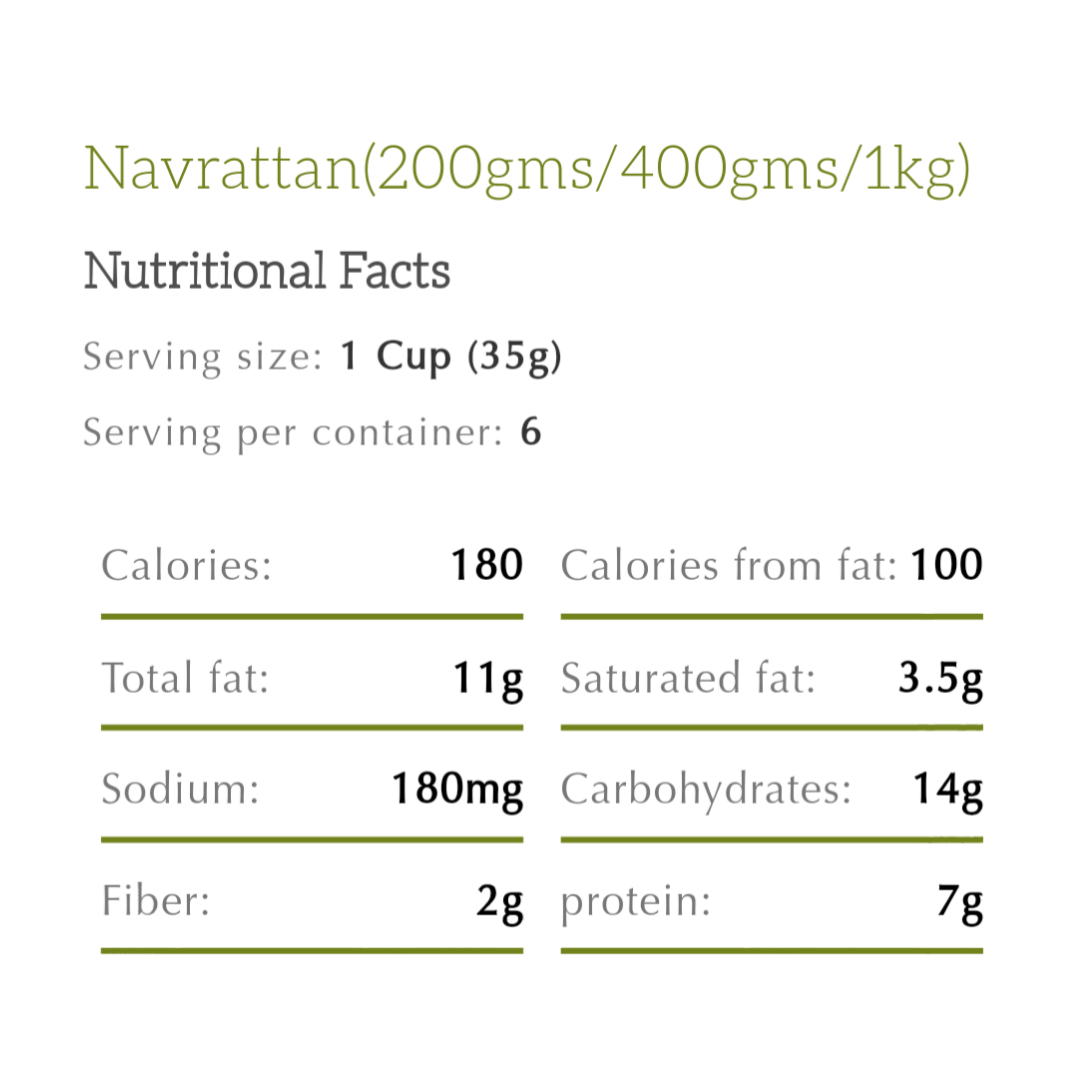This screenshot has height=1080, width=1080.
Task: Click the 14g carbohydrates value
Action: click(x=948, y=790)
